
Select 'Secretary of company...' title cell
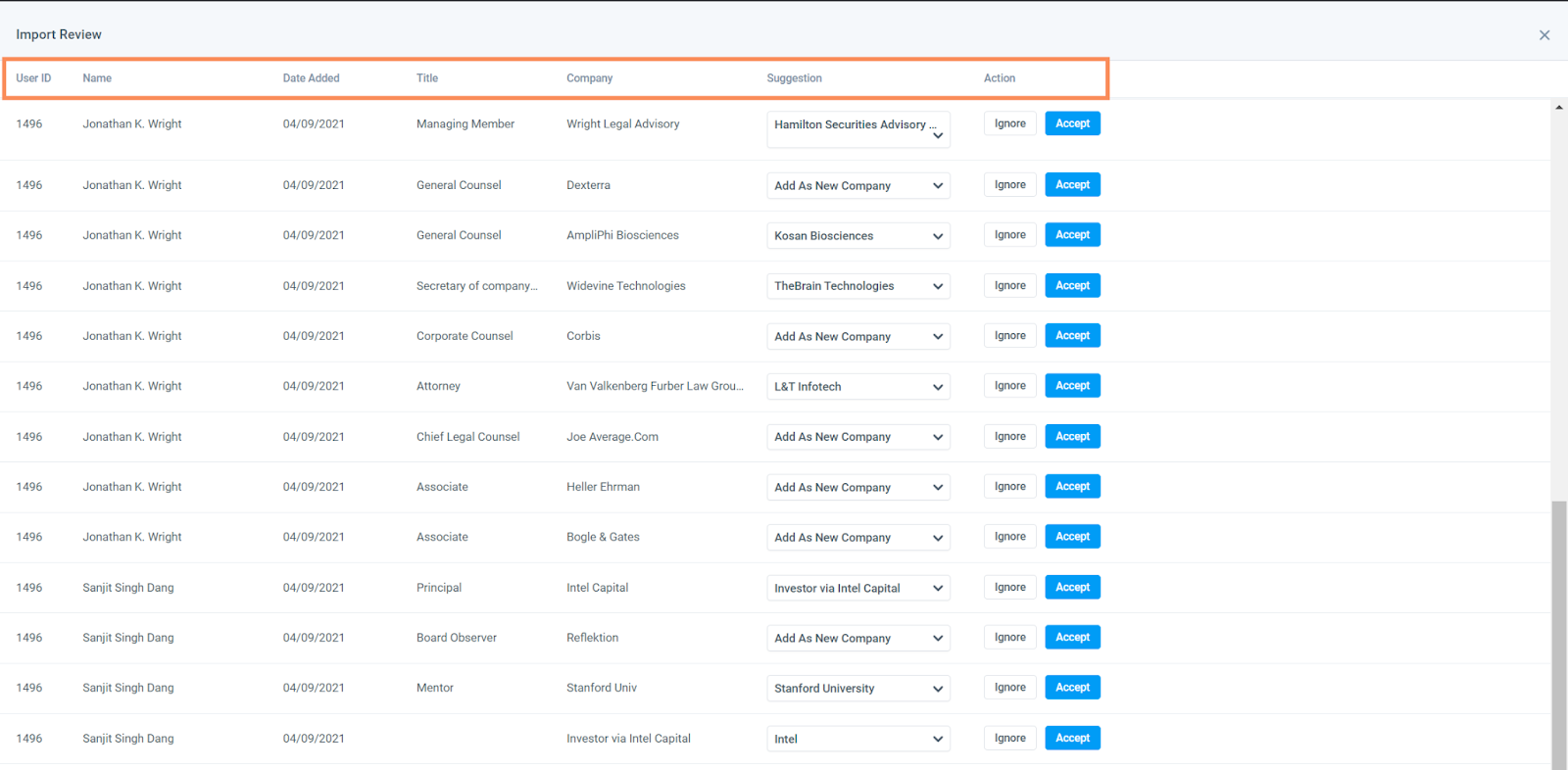[477, 286]
